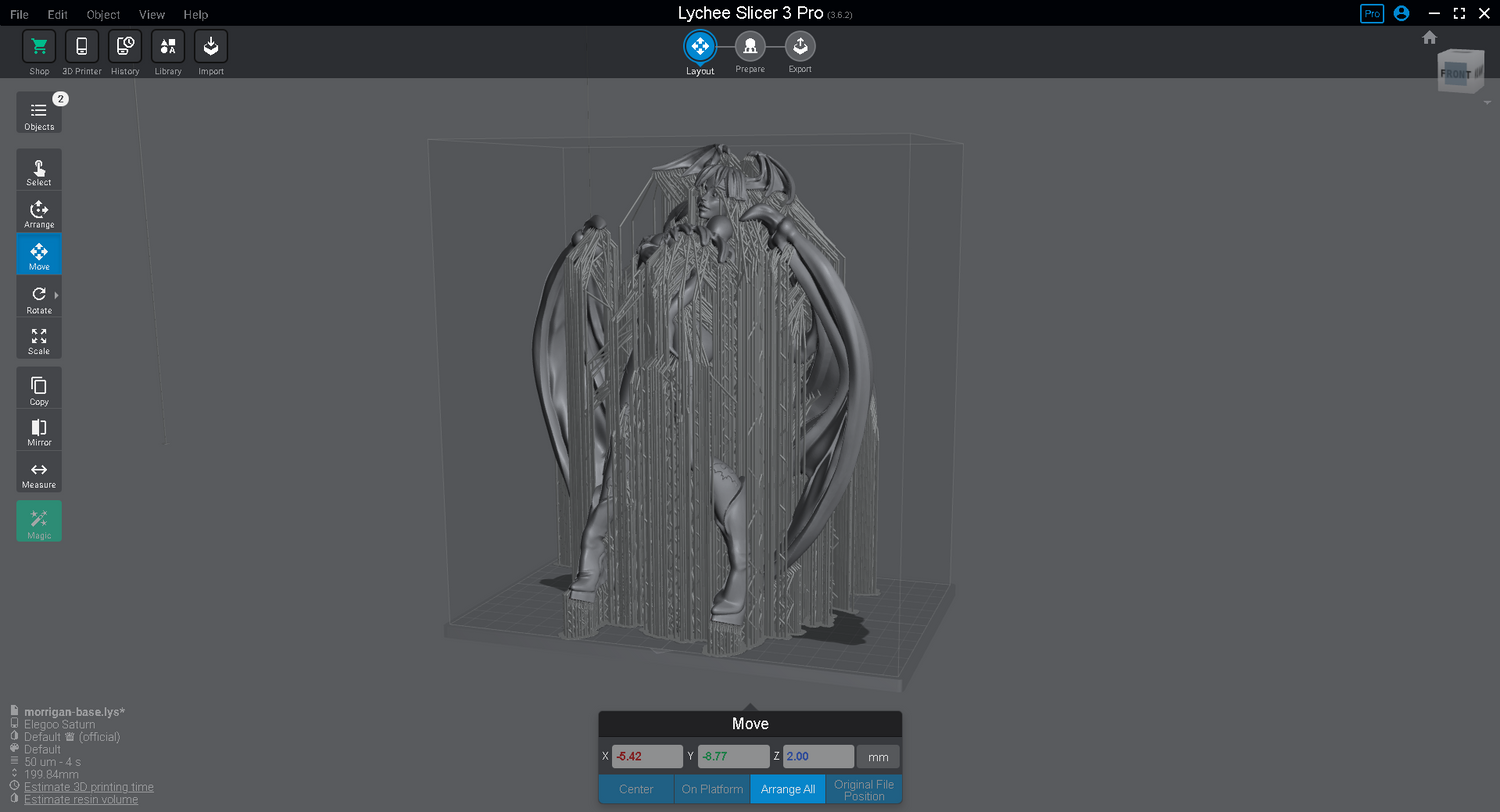Screen dimensions: 1500x812
Task: Choose the Scale tool
Action: [x=39, y=339]
